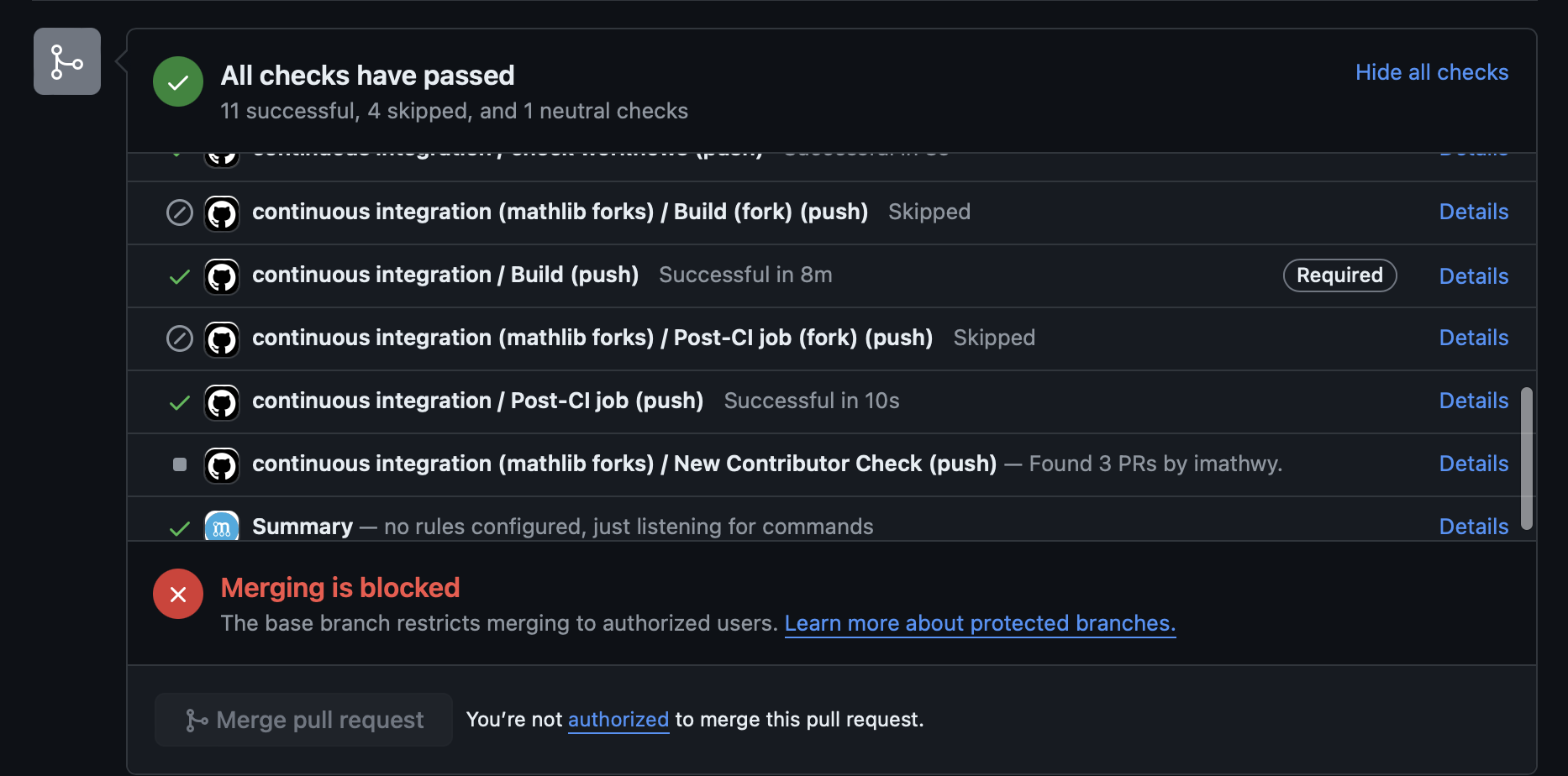Collapse the list via Hide all checks

pyautogui.click(x=1432, y=72)
